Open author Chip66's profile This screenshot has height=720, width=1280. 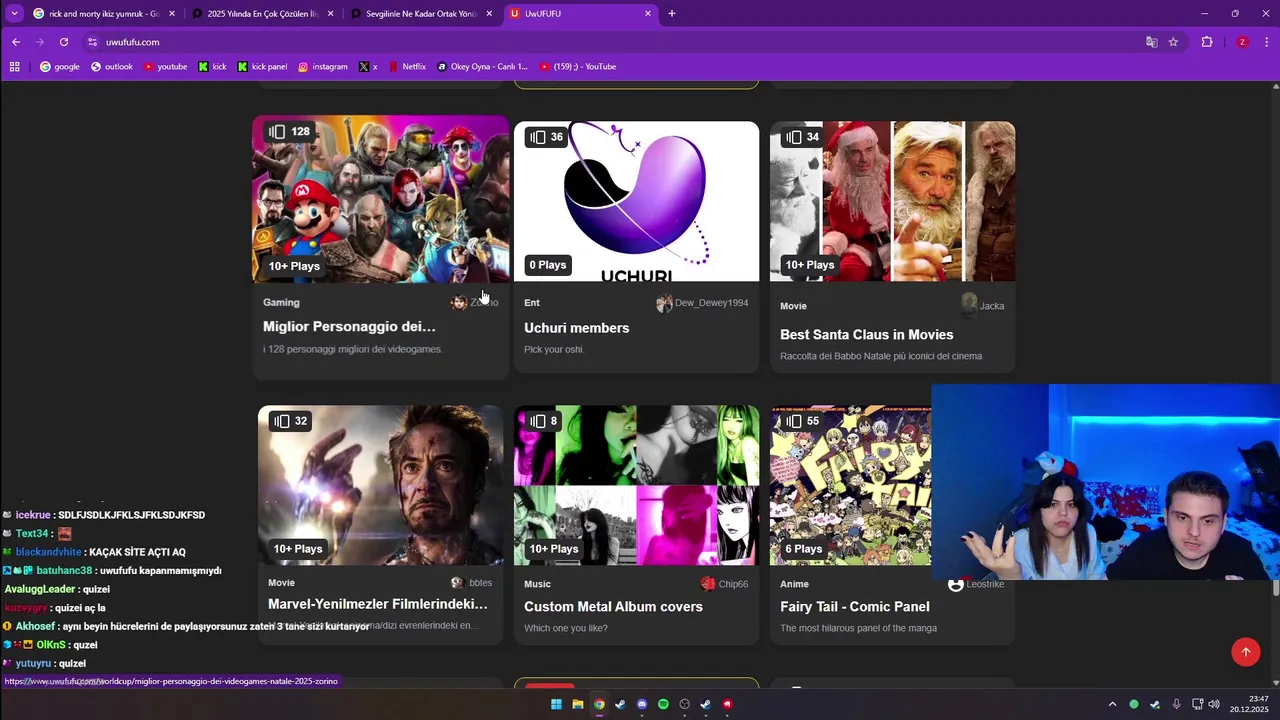click(x=724, y=584)
